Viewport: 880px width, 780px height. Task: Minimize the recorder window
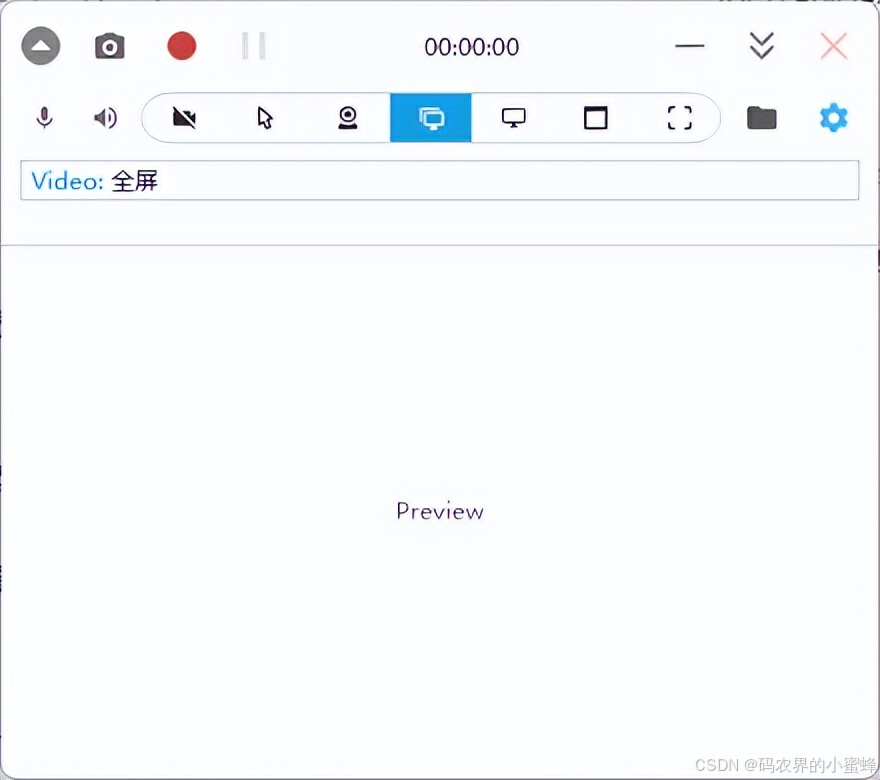click(x=690, y=46)
